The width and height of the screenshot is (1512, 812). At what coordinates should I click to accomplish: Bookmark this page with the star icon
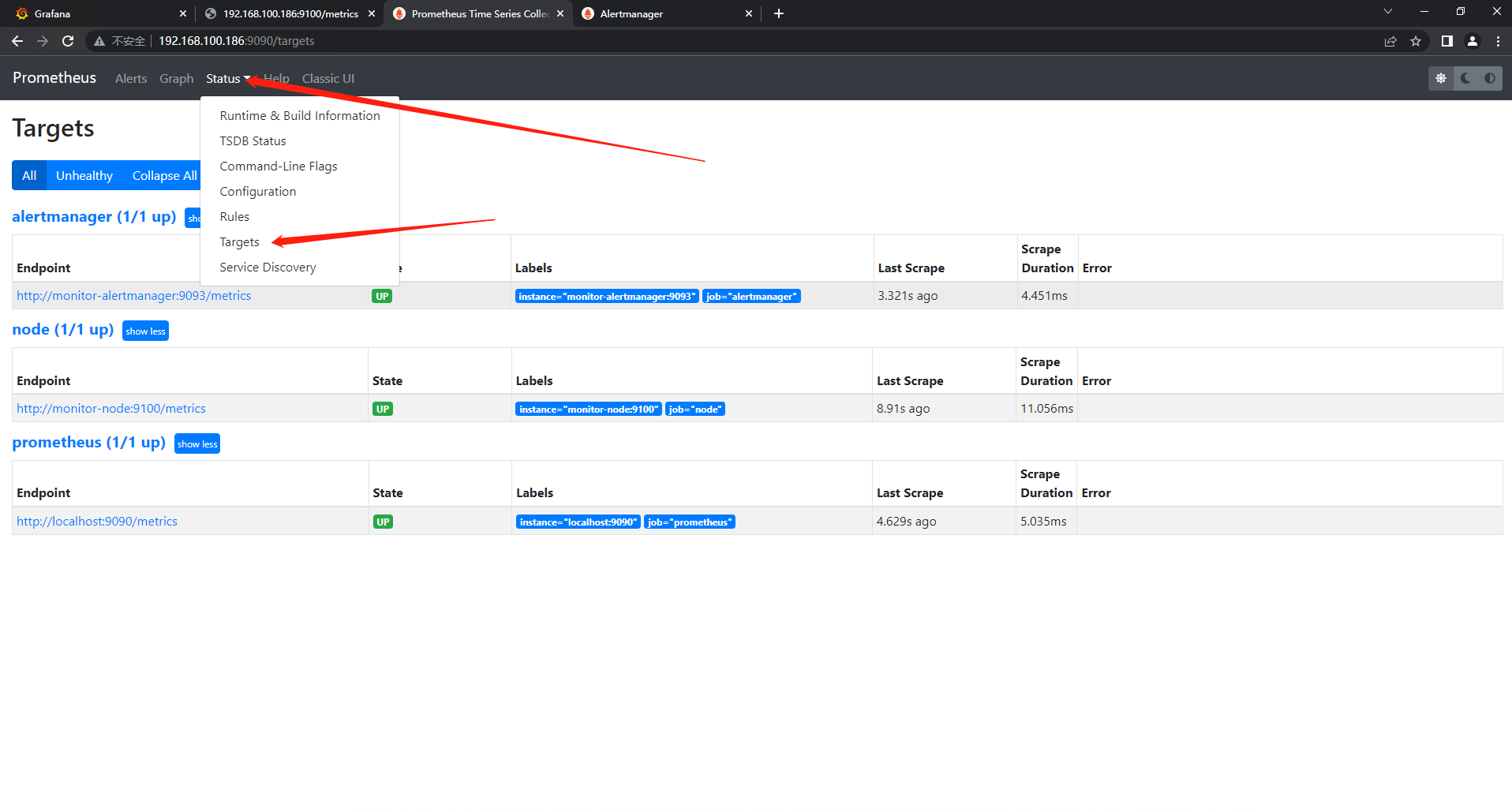pyautogui.click(x=1416, y=41)
